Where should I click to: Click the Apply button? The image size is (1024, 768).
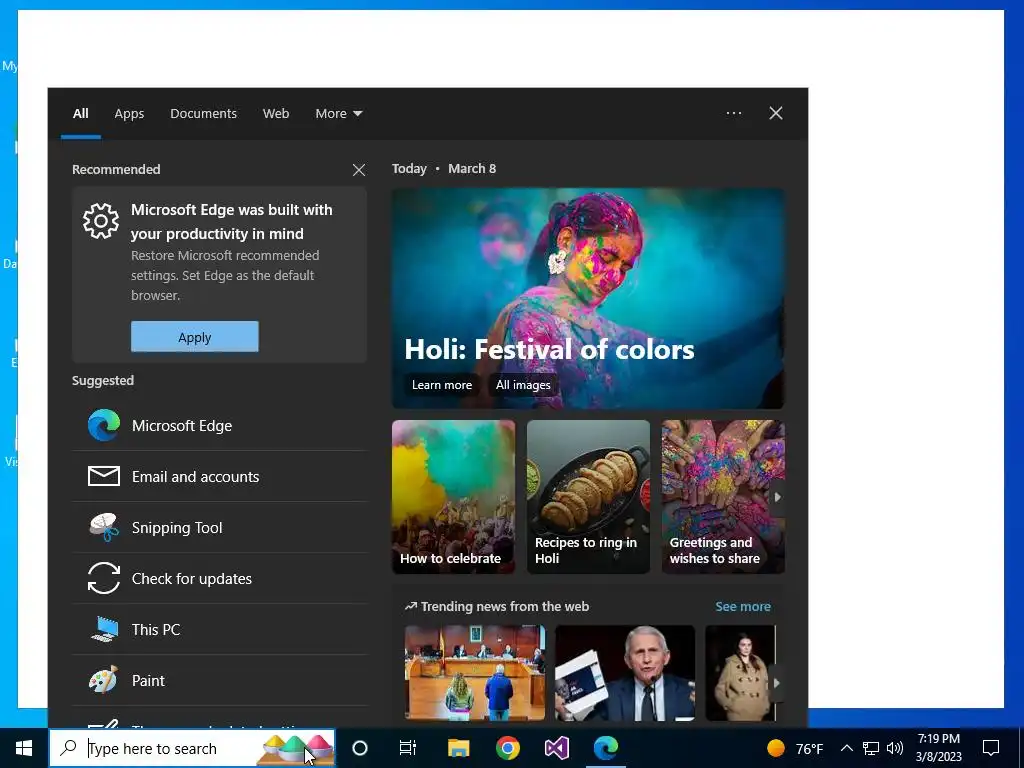pyautogui.click(x=195, y=337)
